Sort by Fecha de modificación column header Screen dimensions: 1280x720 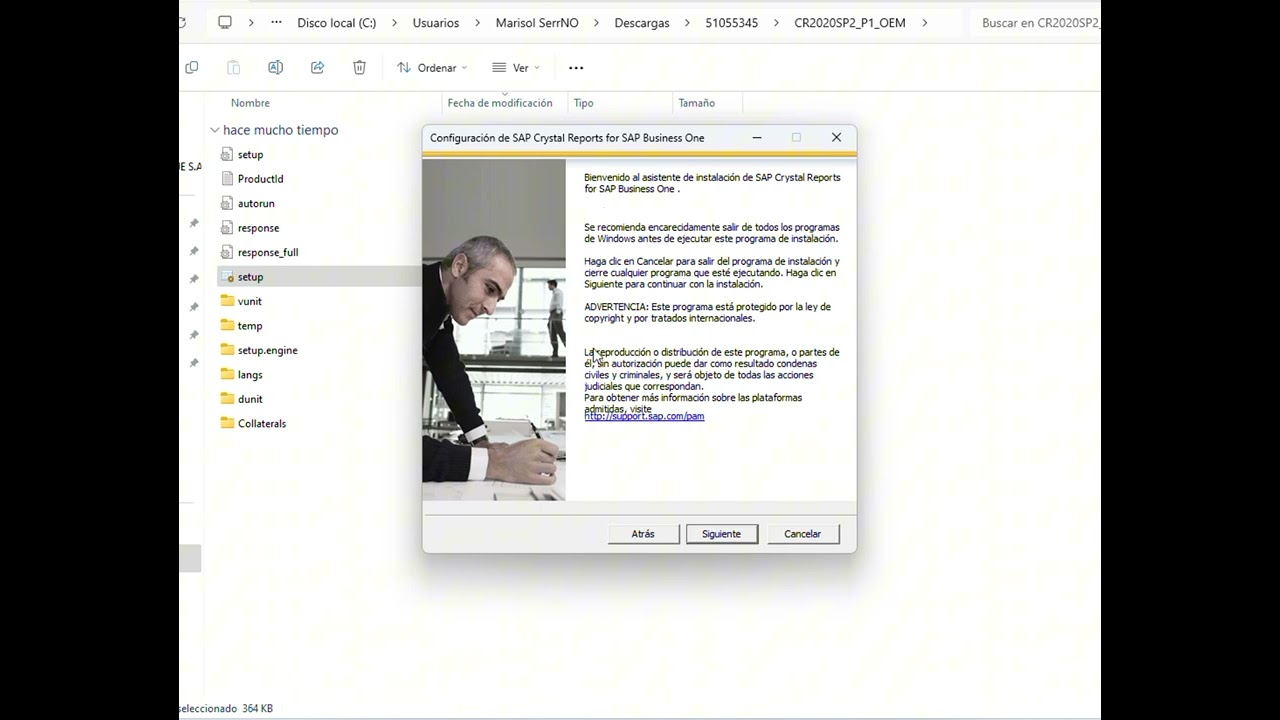click(x=500, y=103)
